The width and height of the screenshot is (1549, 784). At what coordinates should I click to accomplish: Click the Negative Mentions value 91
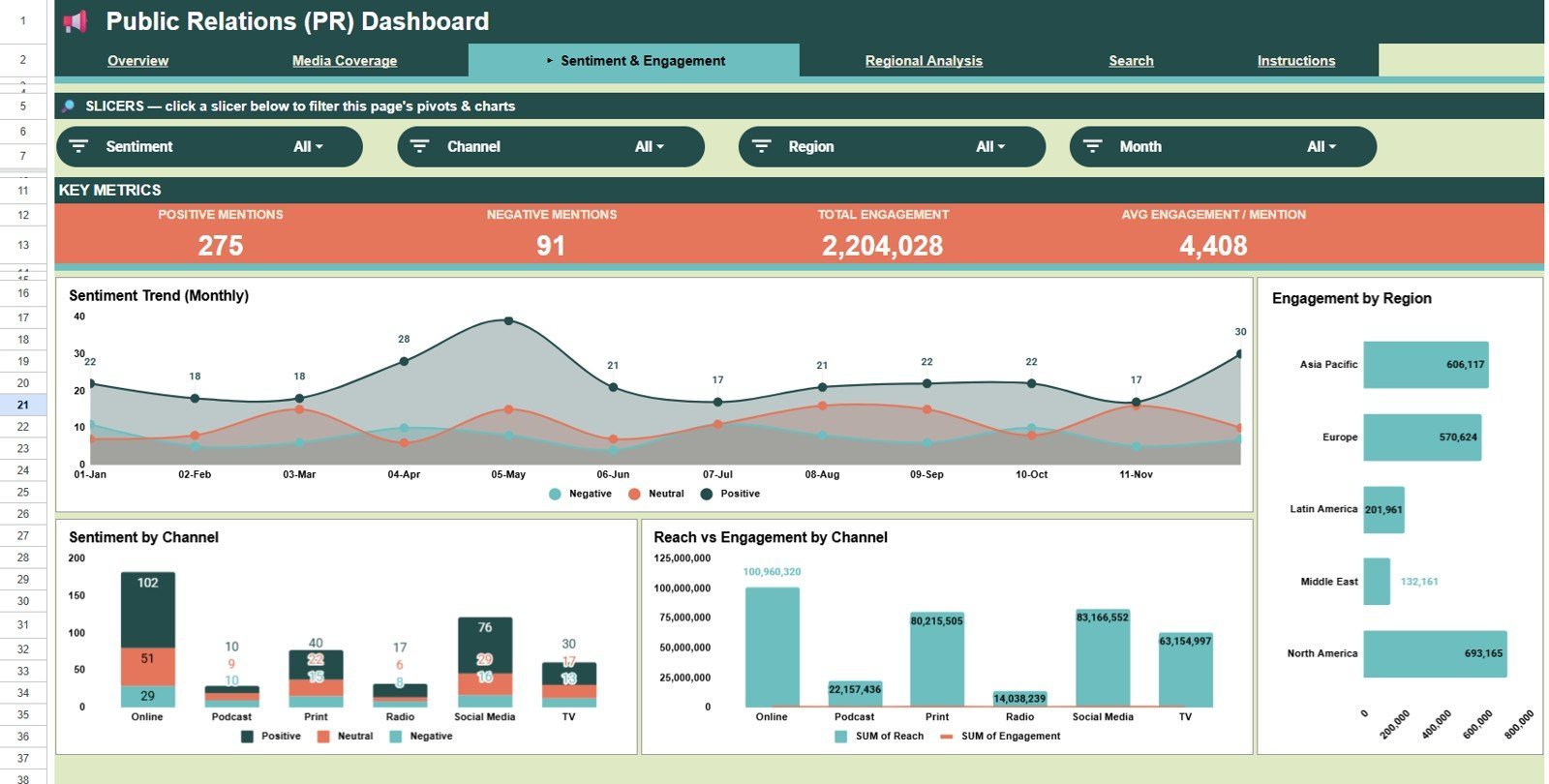pyautogui.click(x=551, y=246)
